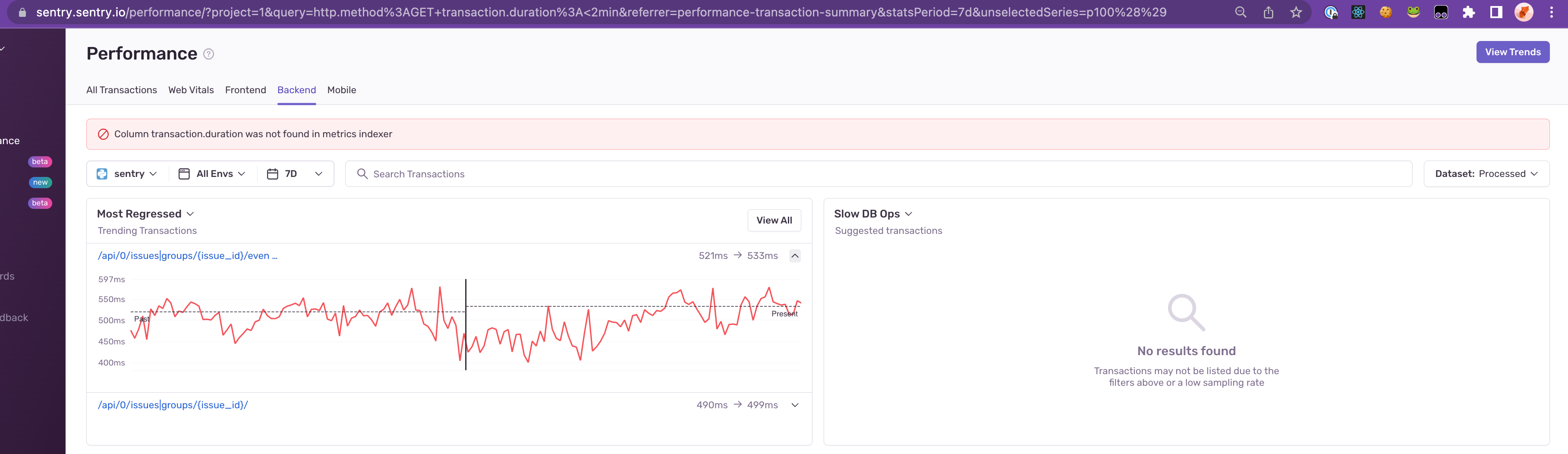Click the View All button

tap(774, 220)
